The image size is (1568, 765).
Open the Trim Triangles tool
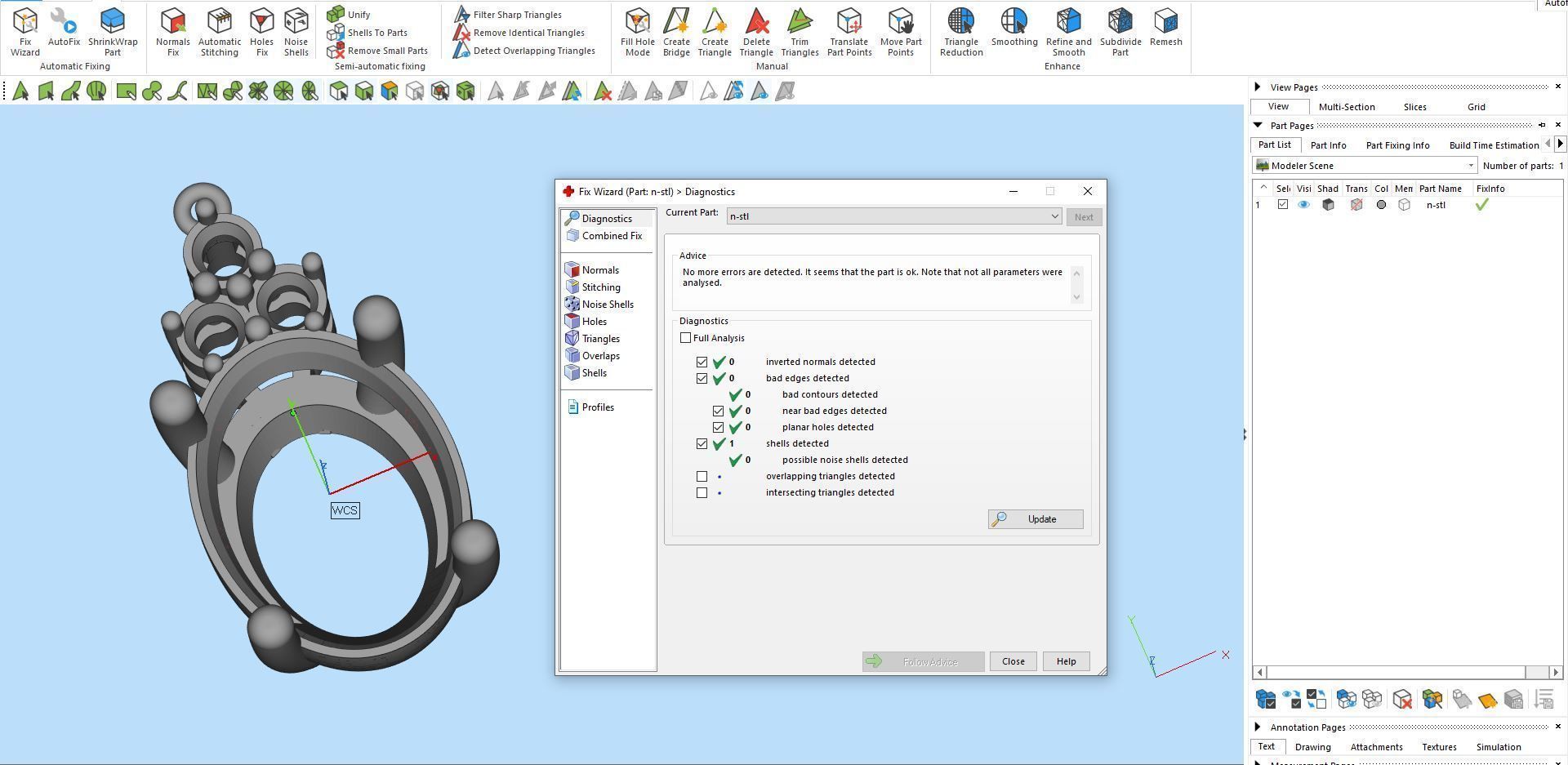click(x=800, y=32)
